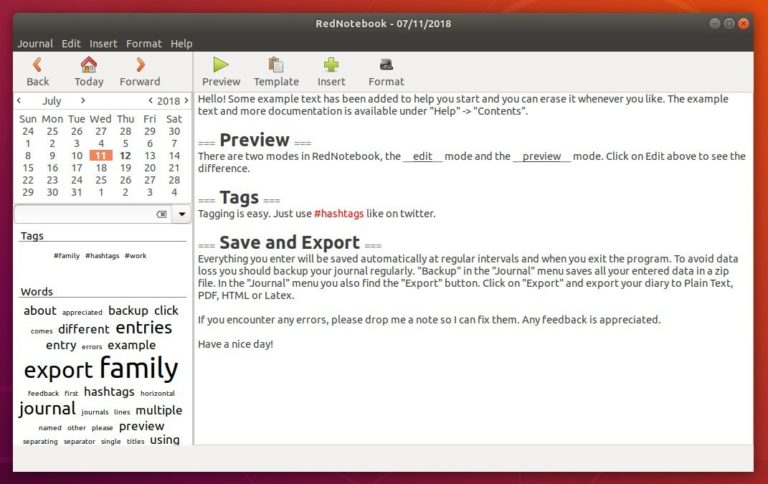Open the Help menu

(181, 44)
